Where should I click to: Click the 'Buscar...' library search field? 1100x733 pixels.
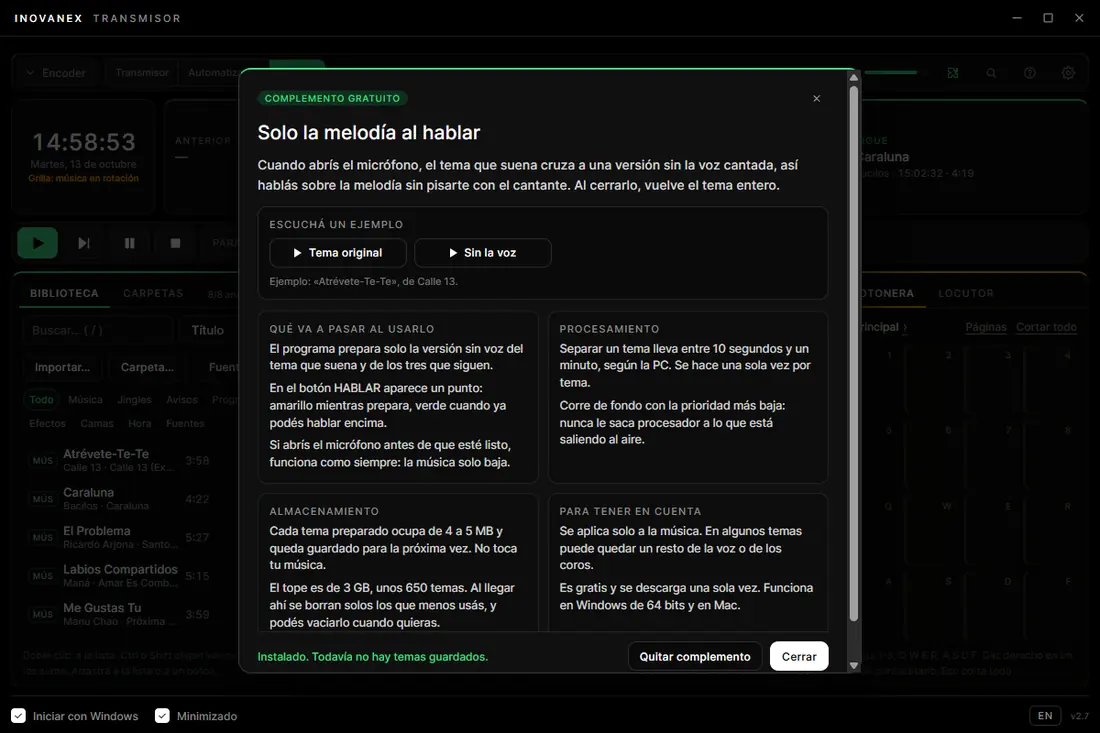click(x=98, y=330)
